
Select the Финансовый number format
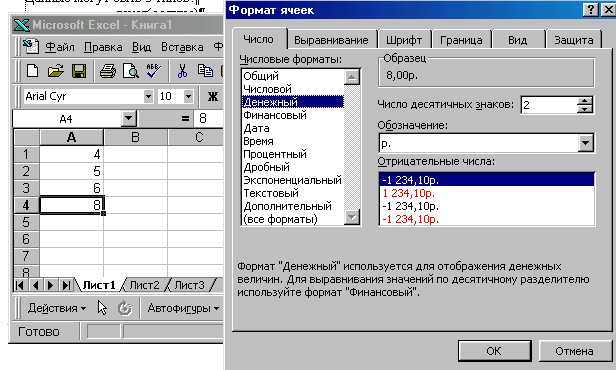click(293, 115)
